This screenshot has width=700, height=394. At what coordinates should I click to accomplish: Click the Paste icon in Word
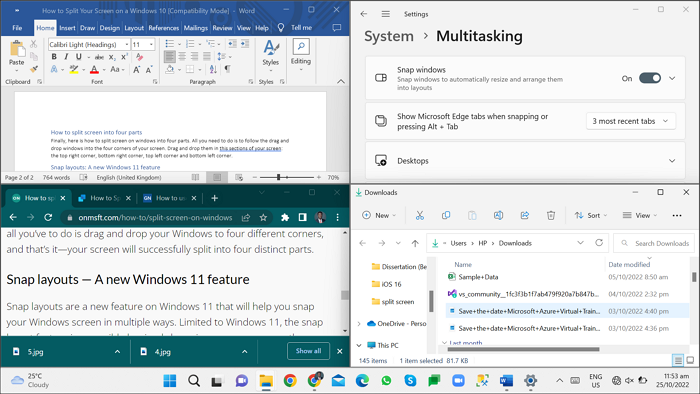pyautogui.click(x=17, y=49)
